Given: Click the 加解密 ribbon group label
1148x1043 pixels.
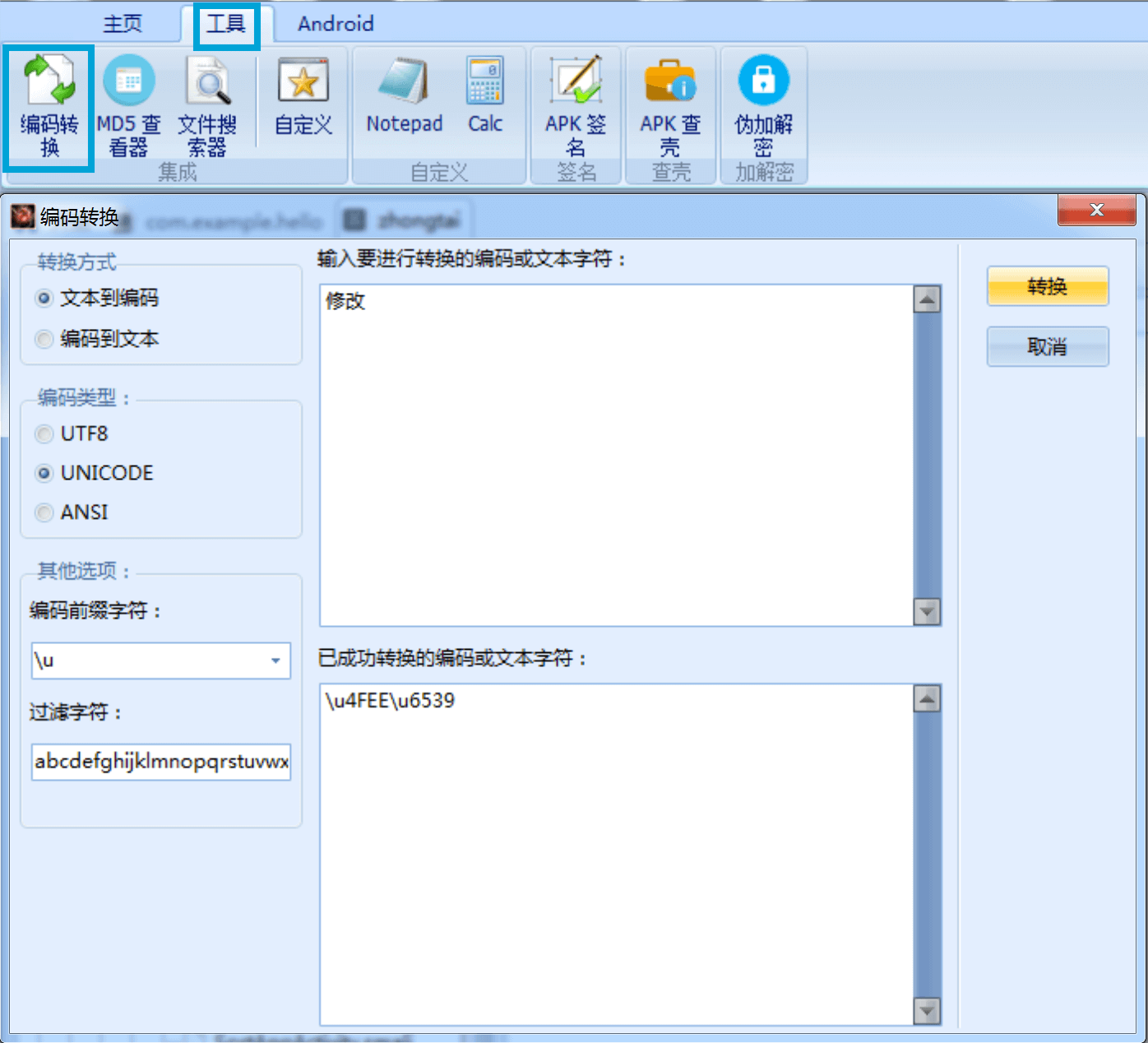Looking at the screenshot, I should [x=764, y=172].
